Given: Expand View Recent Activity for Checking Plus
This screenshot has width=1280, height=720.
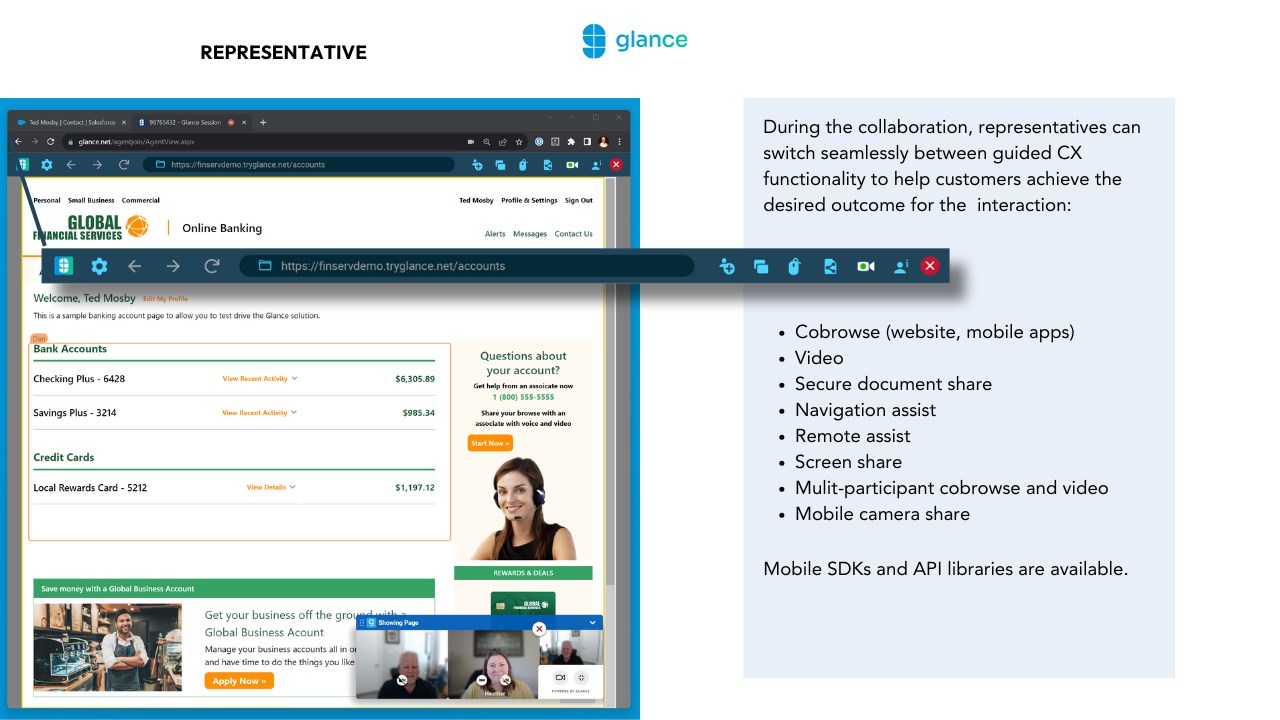Looking at the screenshot, I should (x=260, y=379).
